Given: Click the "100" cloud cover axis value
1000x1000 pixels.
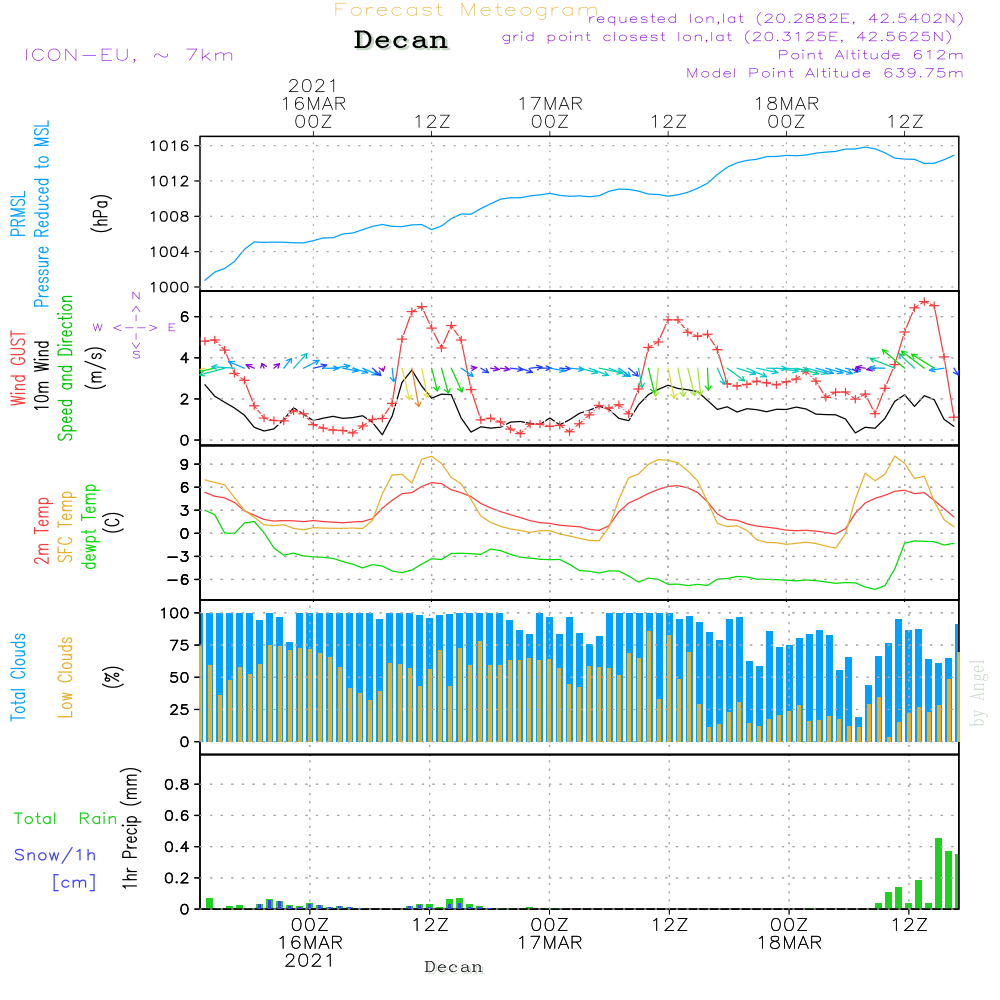Looking at the screenshot, I should tap(175, 614).
